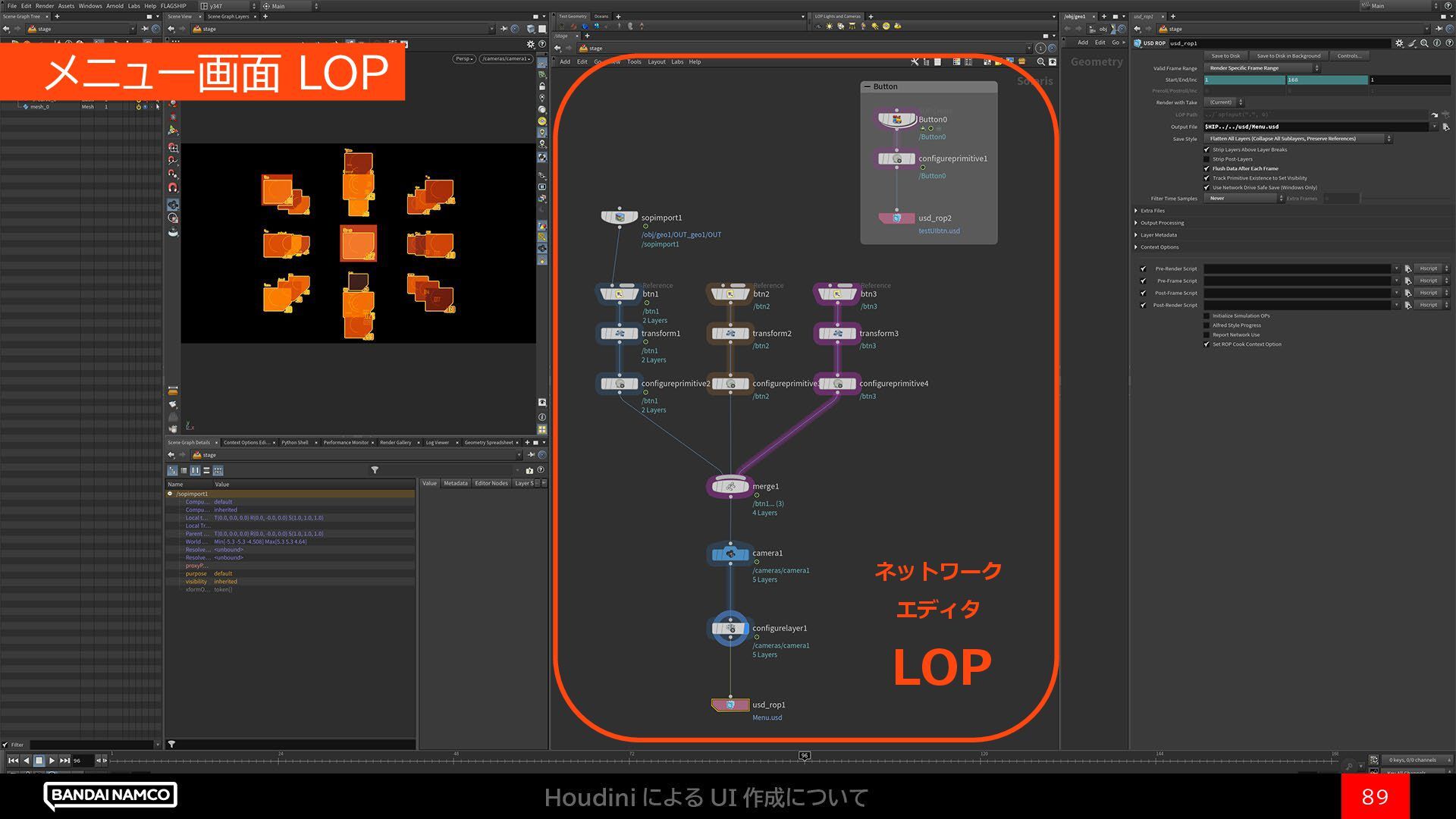Select the camera1 node icon

point(730,554)
